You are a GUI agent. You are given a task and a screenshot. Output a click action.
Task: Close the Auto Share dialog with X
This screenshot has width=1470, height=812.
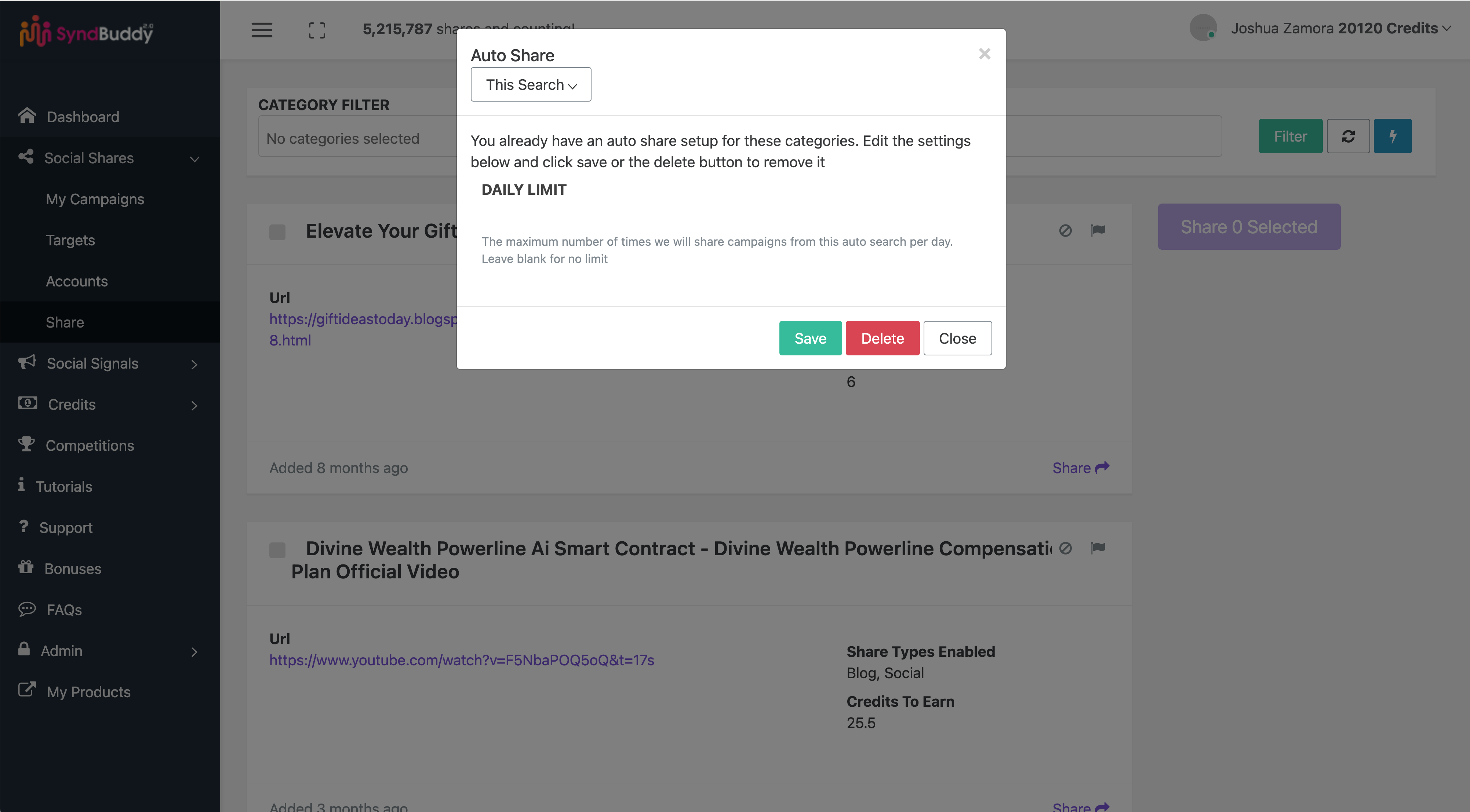tap(985, 54)
